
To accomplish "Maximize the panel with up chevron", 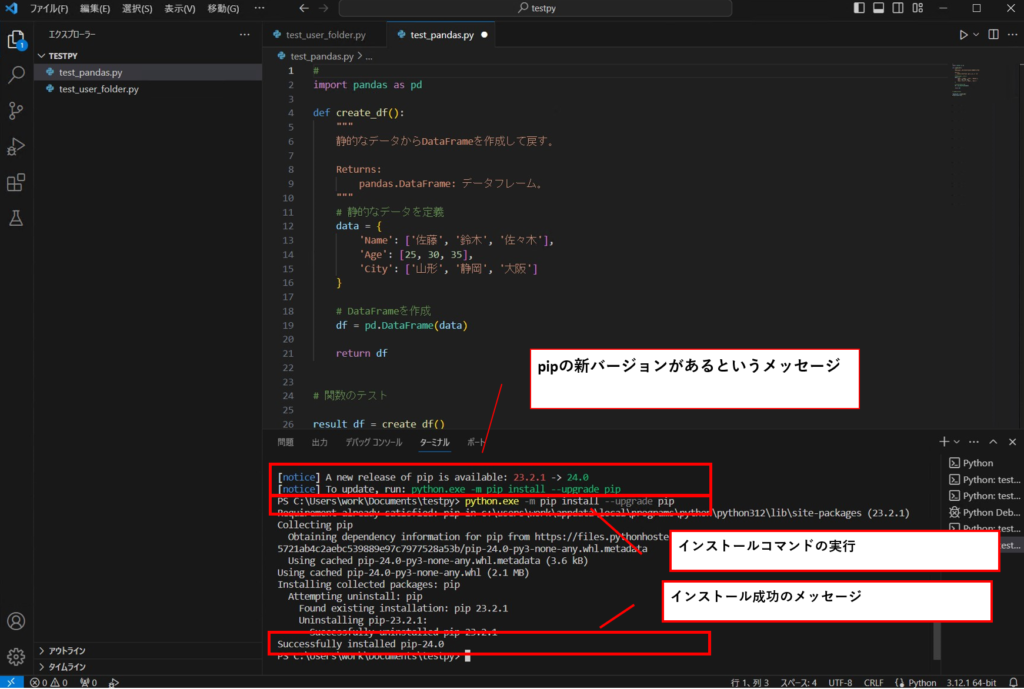I will pos(993,442).
